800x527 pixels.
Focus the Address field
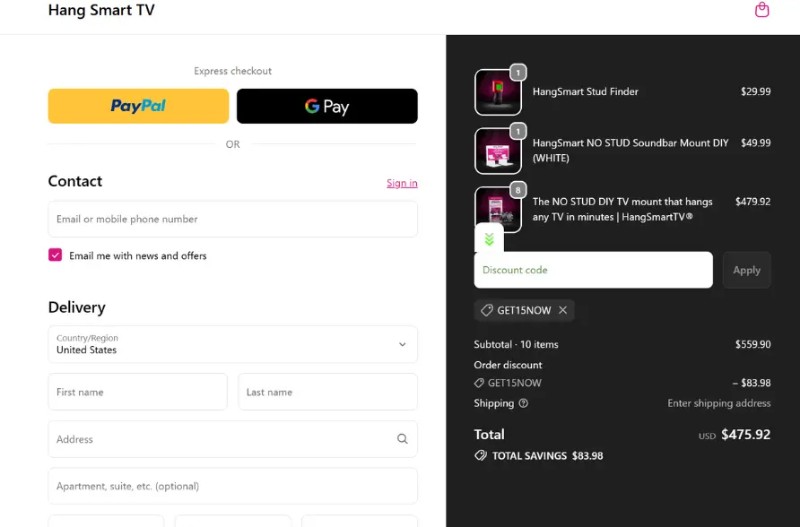pos(233,439)
